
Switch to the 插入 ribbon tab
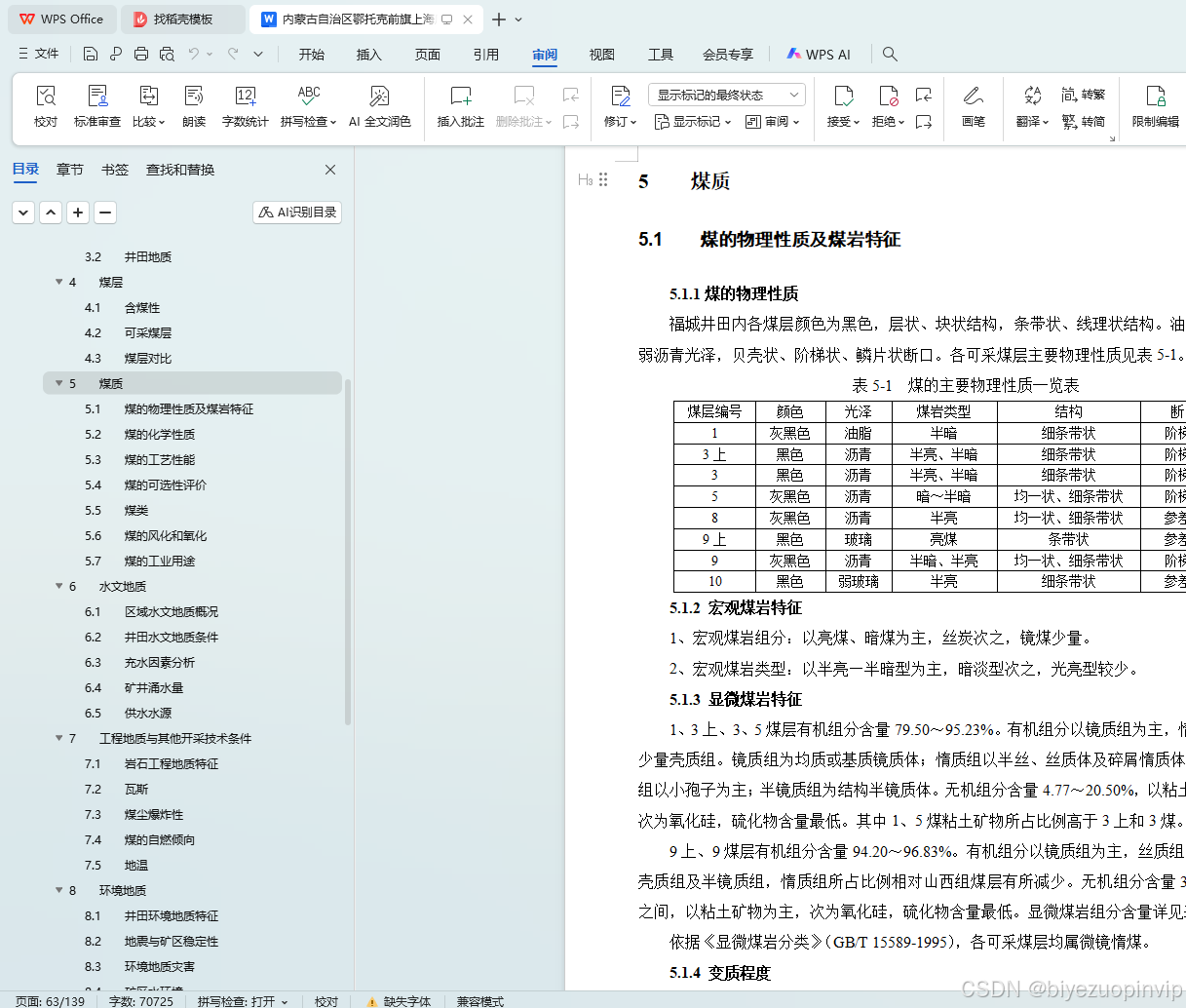coord(369,55)
